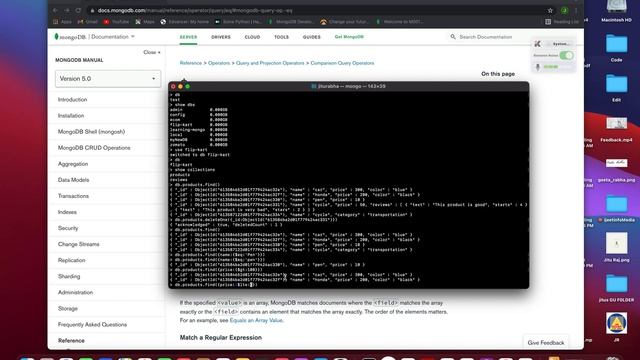The height and width of the screenshot is (360, 640).
Task: Click Comparison Query Operators breadcrumb
Action: coord(342,63)
